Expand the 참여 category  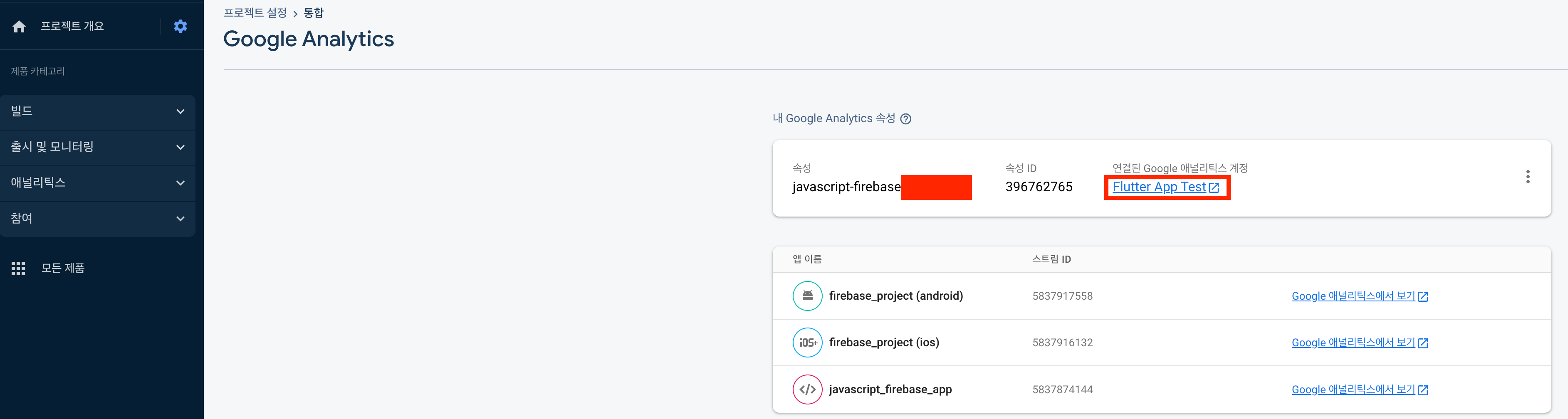(97, 219)
